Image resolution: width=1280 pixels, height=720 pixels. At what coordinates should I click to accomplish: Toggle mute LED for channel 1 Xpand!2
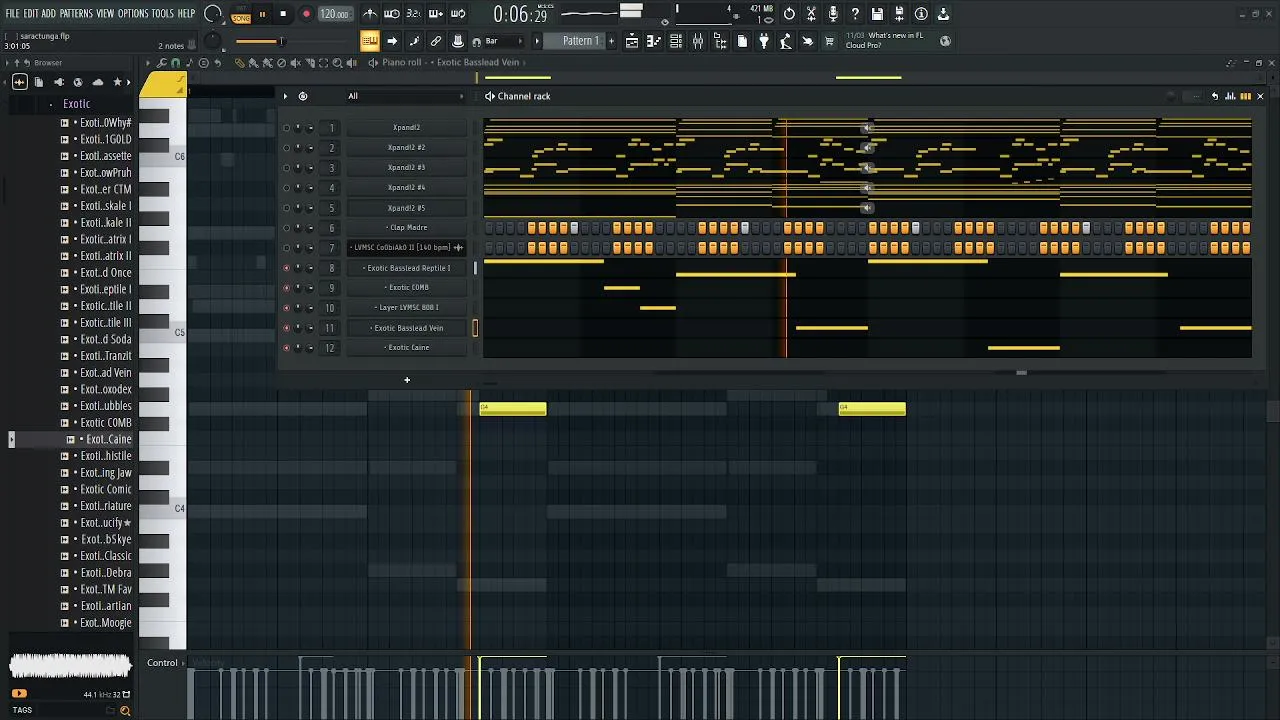pos(287,128)
